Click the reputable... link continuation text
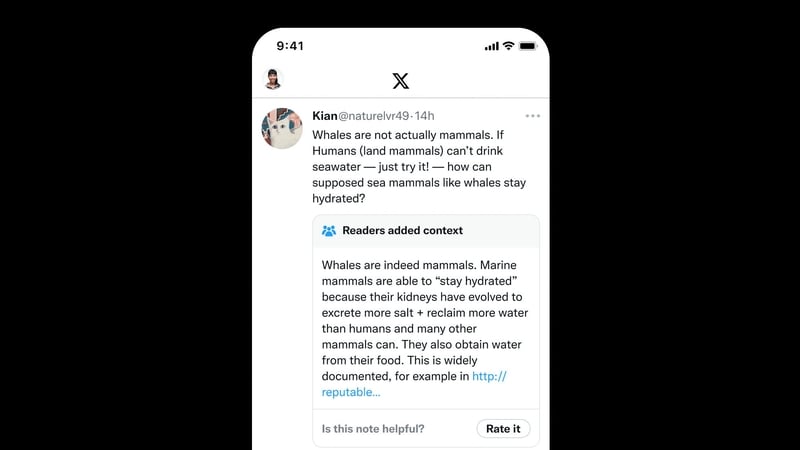The height and width of the screenshot is (450, 800). pos(351,392)
